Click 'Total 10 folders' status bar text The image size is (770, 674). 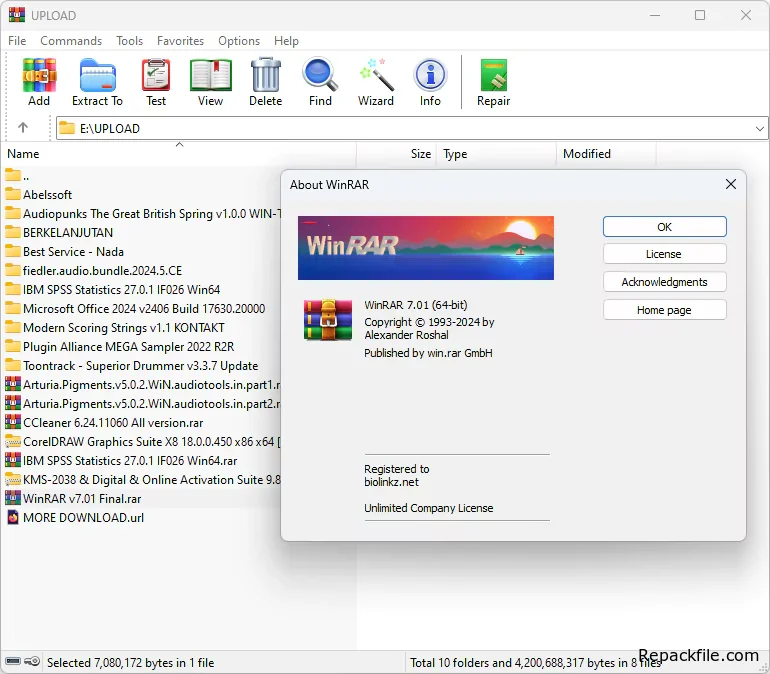(x=535, y=663)
